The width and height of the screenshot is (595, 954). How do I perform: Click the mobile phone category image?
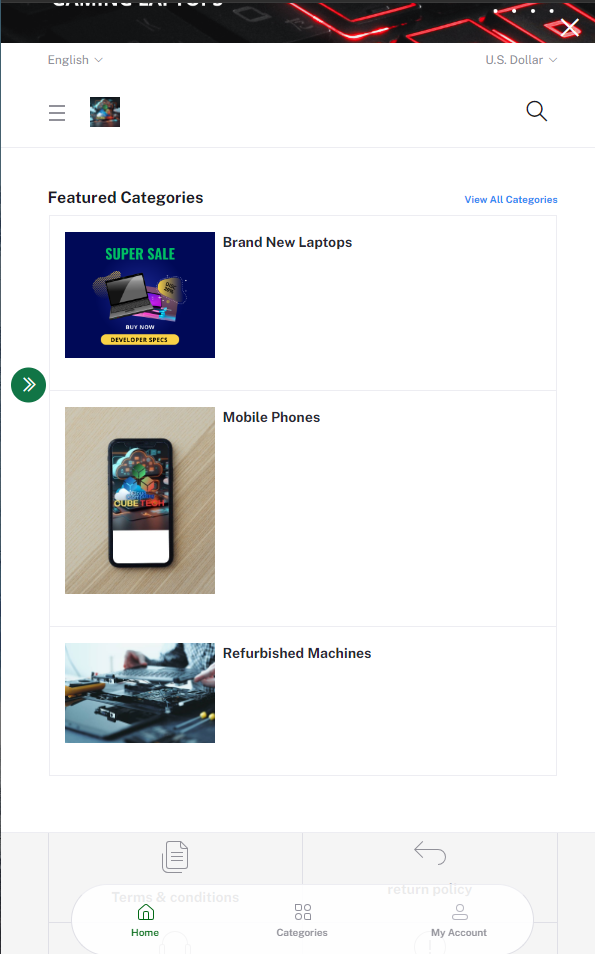point(140,501)
